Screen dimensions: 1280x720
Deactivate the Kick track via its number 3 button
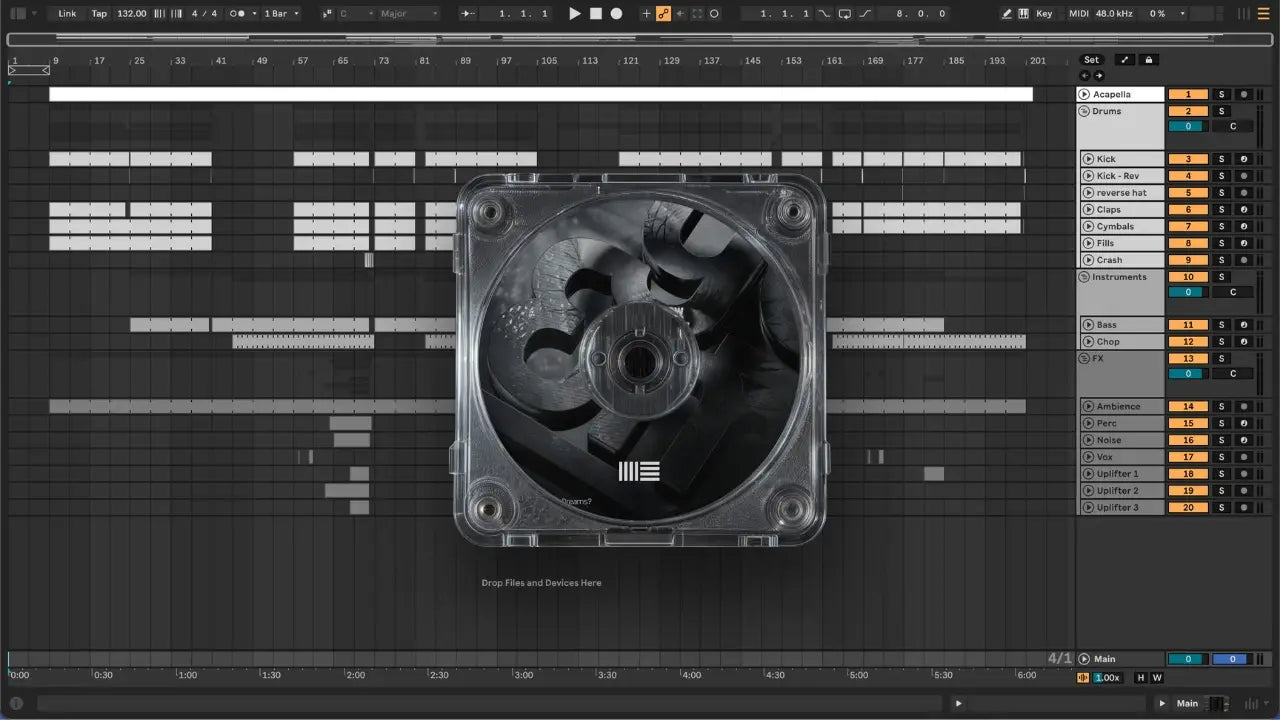1188,159
